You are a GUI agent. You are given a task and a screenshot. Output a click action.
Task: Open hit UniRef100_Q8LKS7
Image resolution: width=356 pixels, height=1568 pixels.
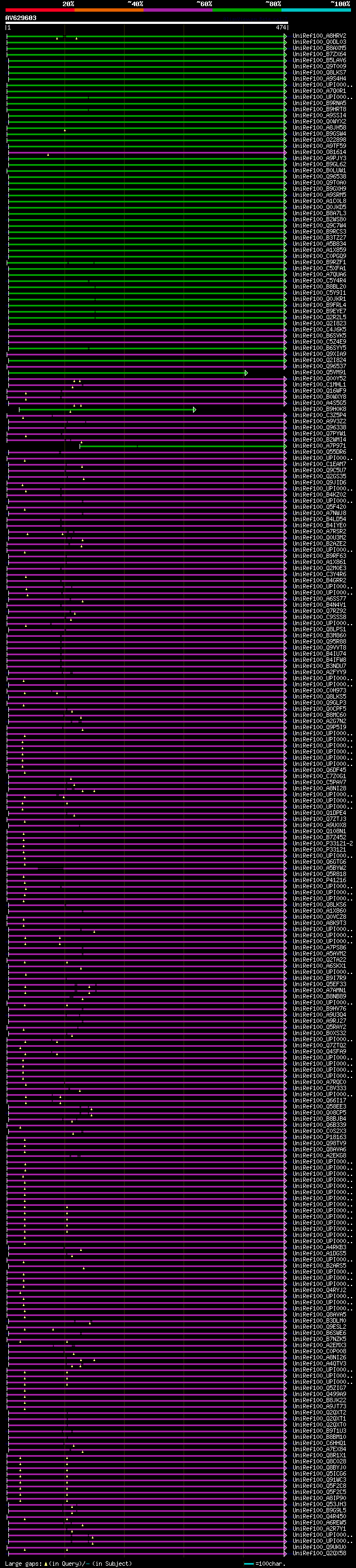click(x=319, y=72)
